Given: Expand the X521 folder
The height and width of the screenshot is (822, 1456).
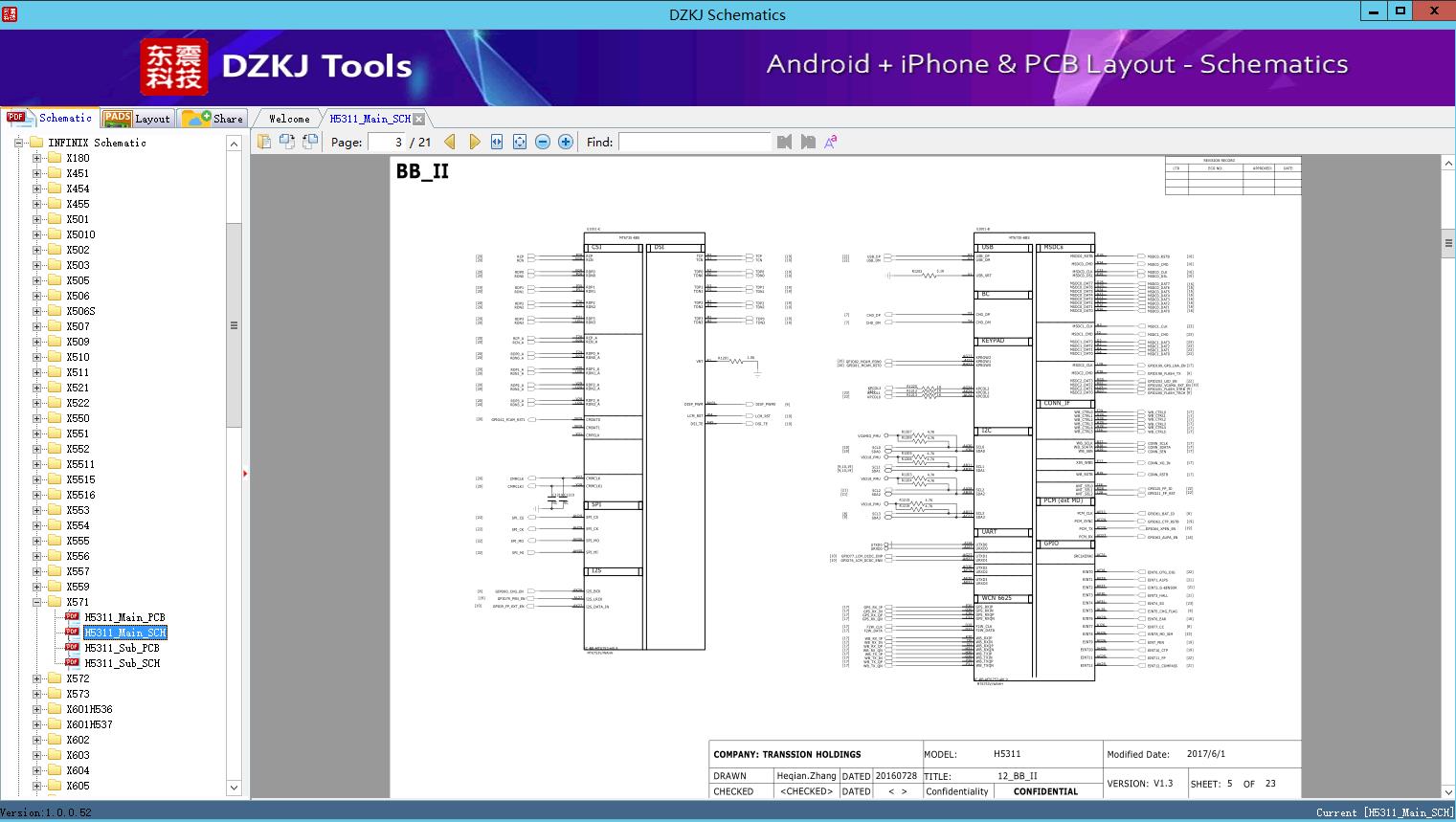Looking at the screenshot, I should [x=36, y=388].
